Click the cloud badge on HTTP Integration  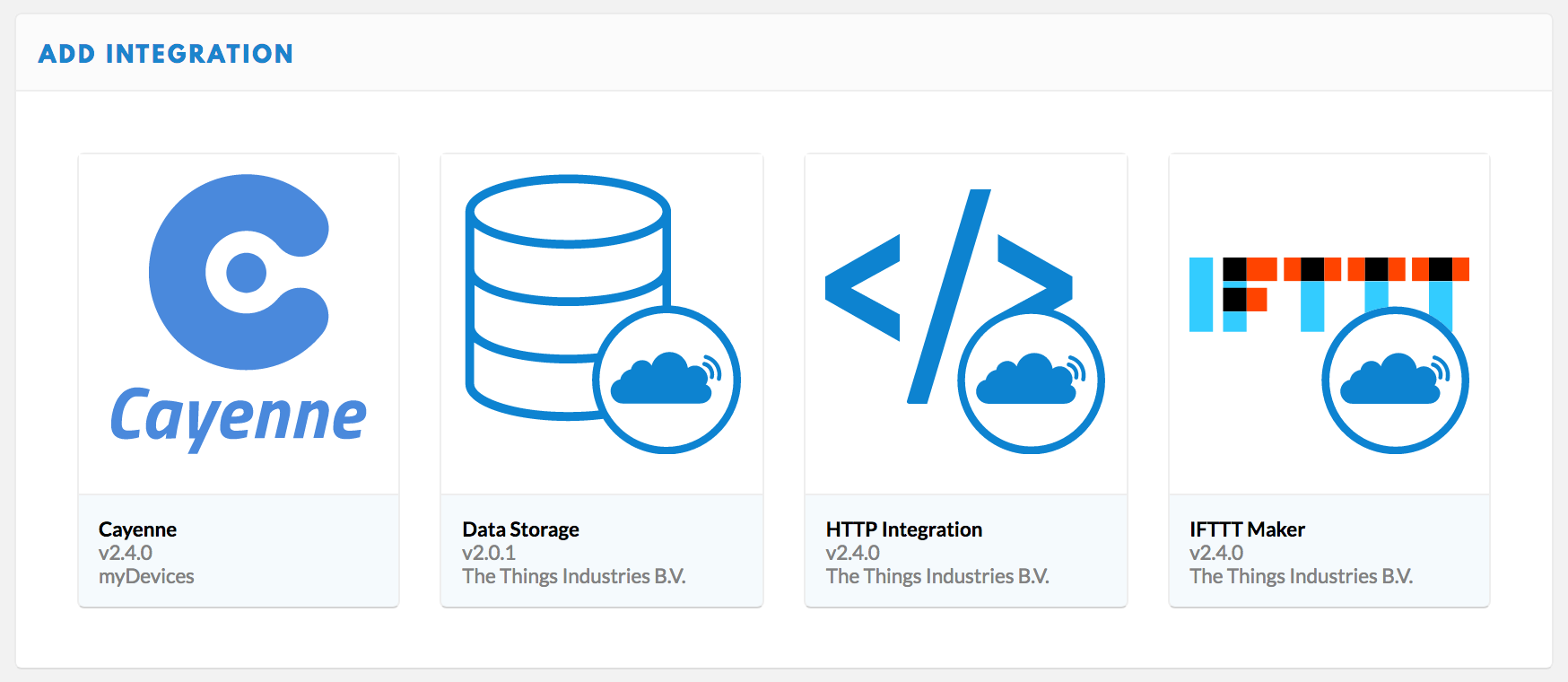(x=1031, y=380)
